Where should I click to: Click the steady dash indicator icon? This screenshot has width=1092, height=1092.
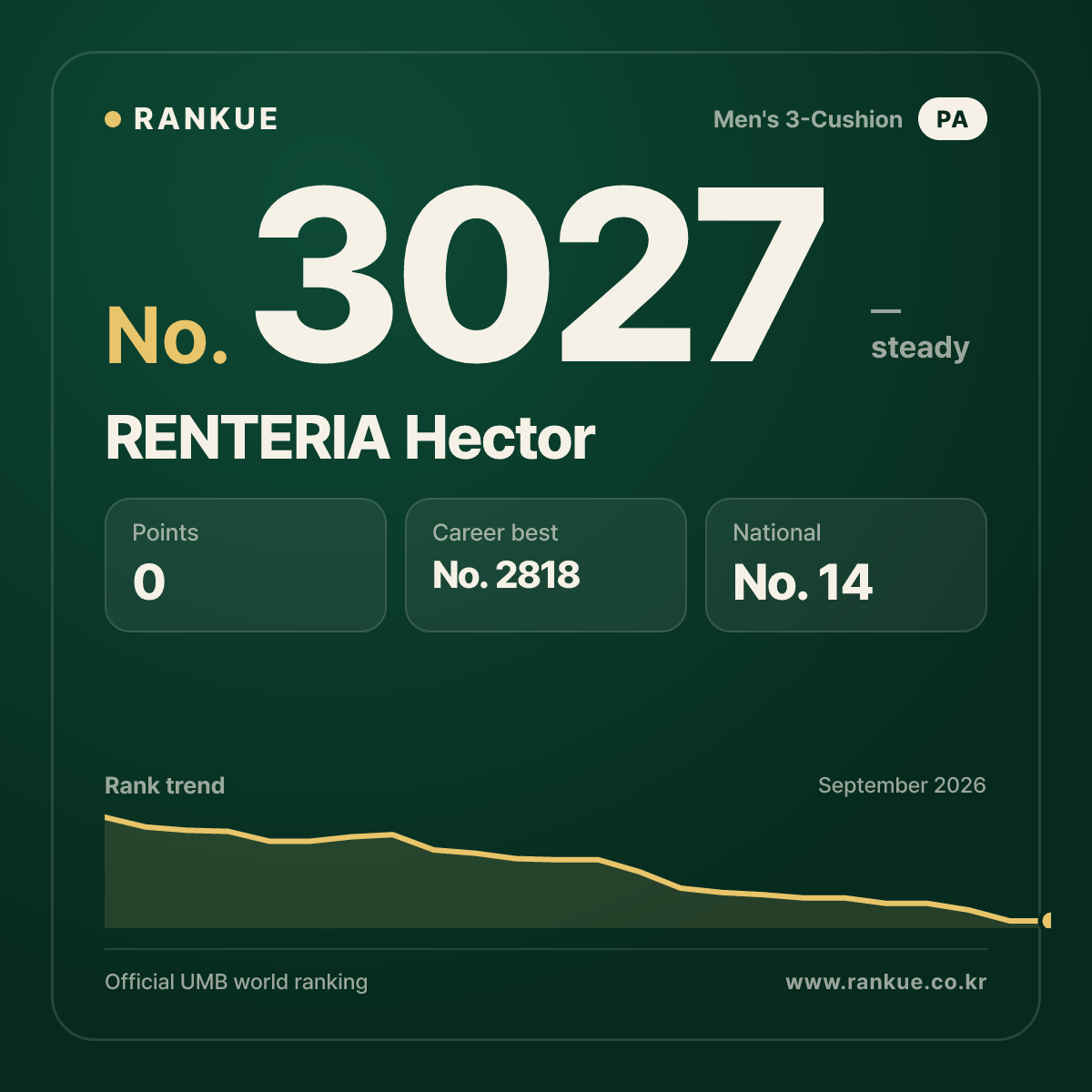(x=885, y=311)
